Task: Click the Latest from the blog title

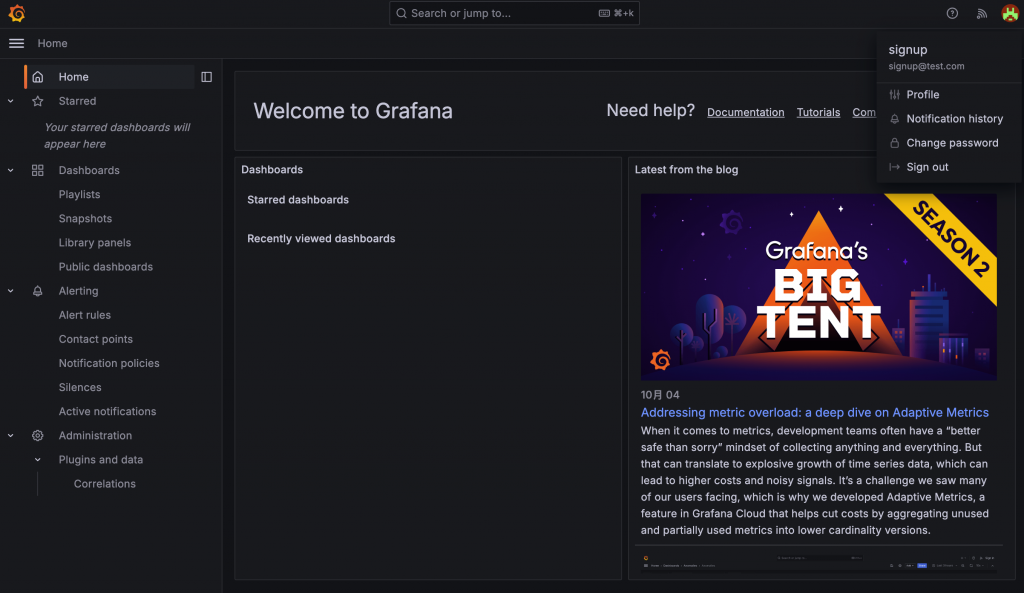Action: tap(686, 170)
